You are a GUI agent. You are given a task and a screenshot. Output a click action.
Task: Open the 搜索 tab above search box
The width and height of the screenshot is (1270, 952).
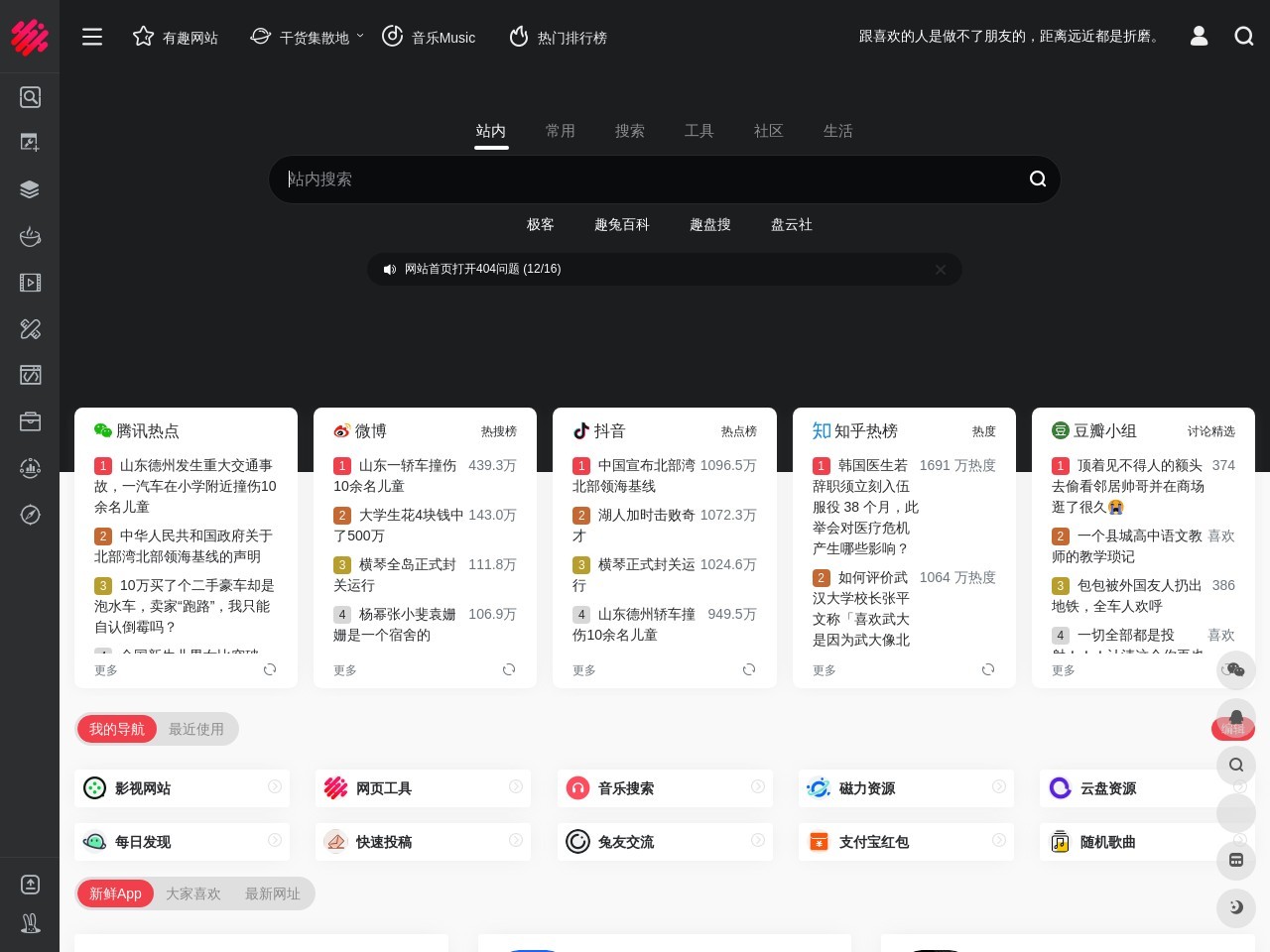coord(630,130)
